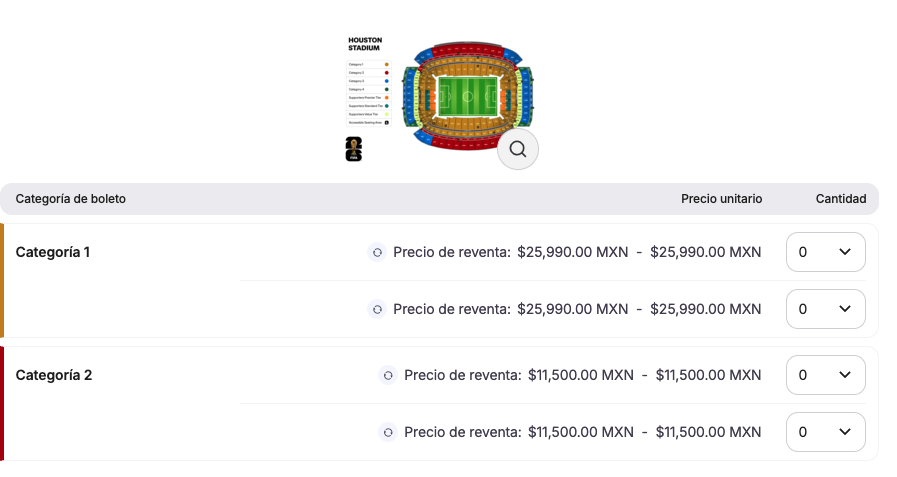The image size is (897, 477).
Task: Click the Cantidad column header
Action: pyautogui.click(x=841, y=199)
